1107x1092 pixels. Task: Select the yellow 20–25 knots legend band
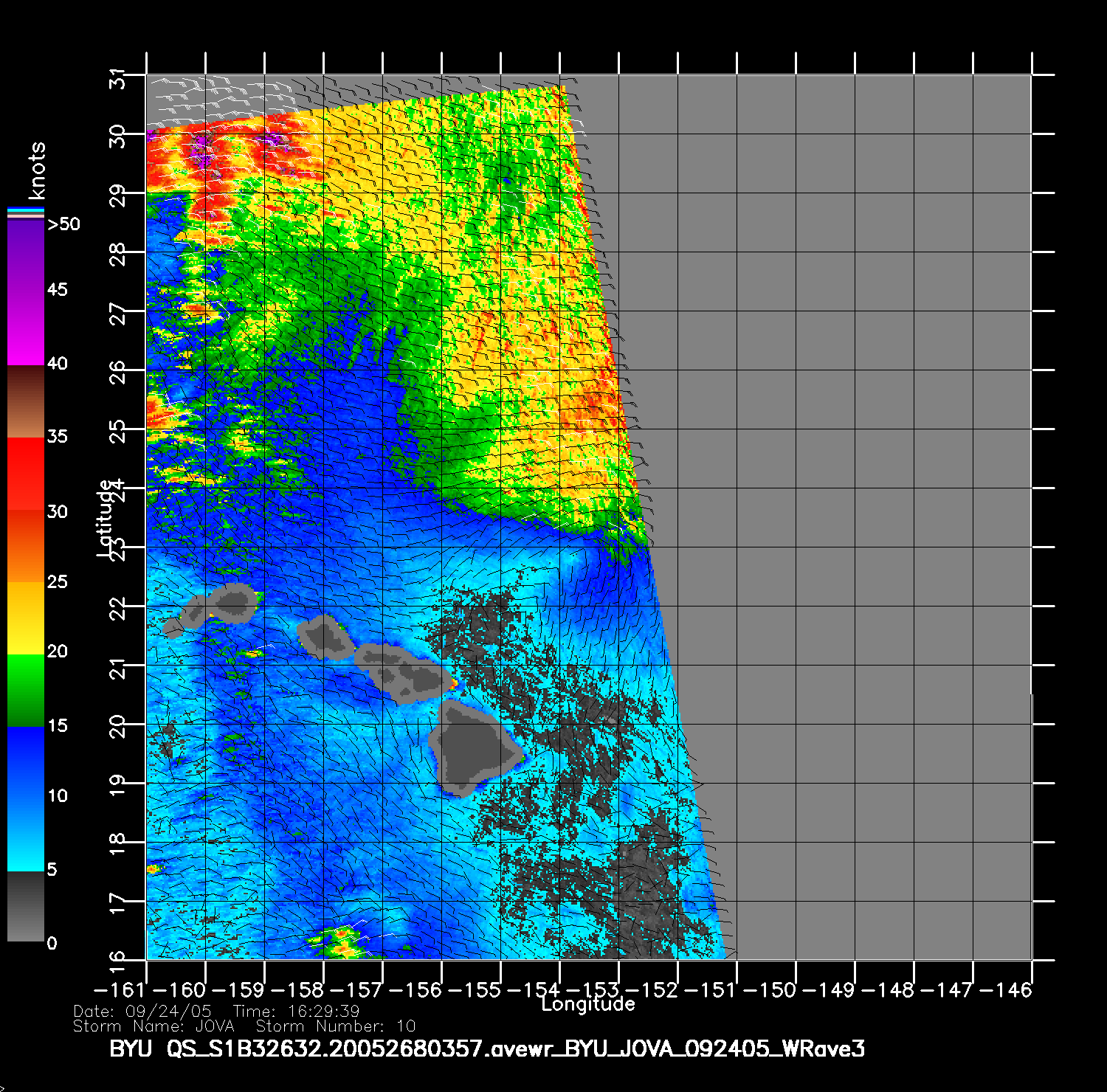(25, 618)
